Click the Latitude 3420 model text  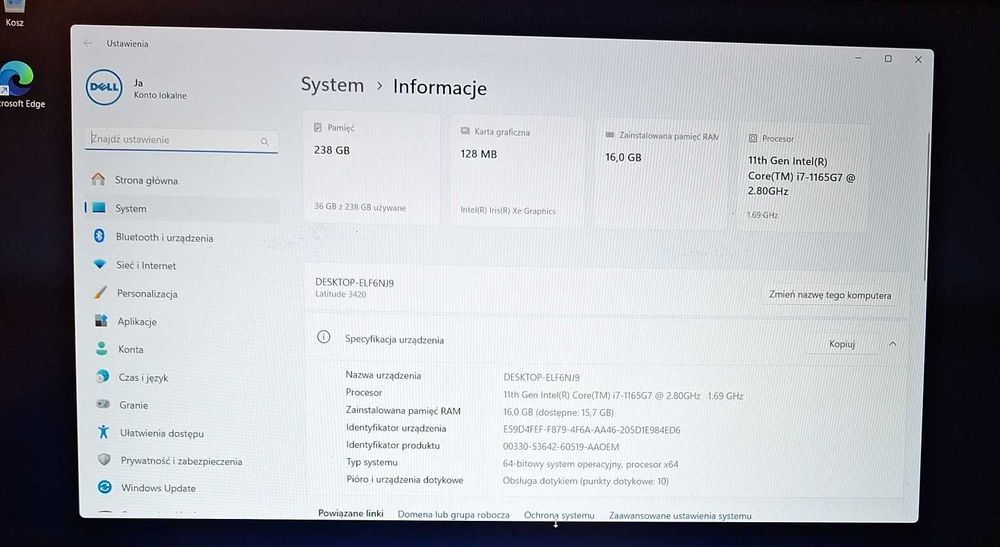(341, 294)
